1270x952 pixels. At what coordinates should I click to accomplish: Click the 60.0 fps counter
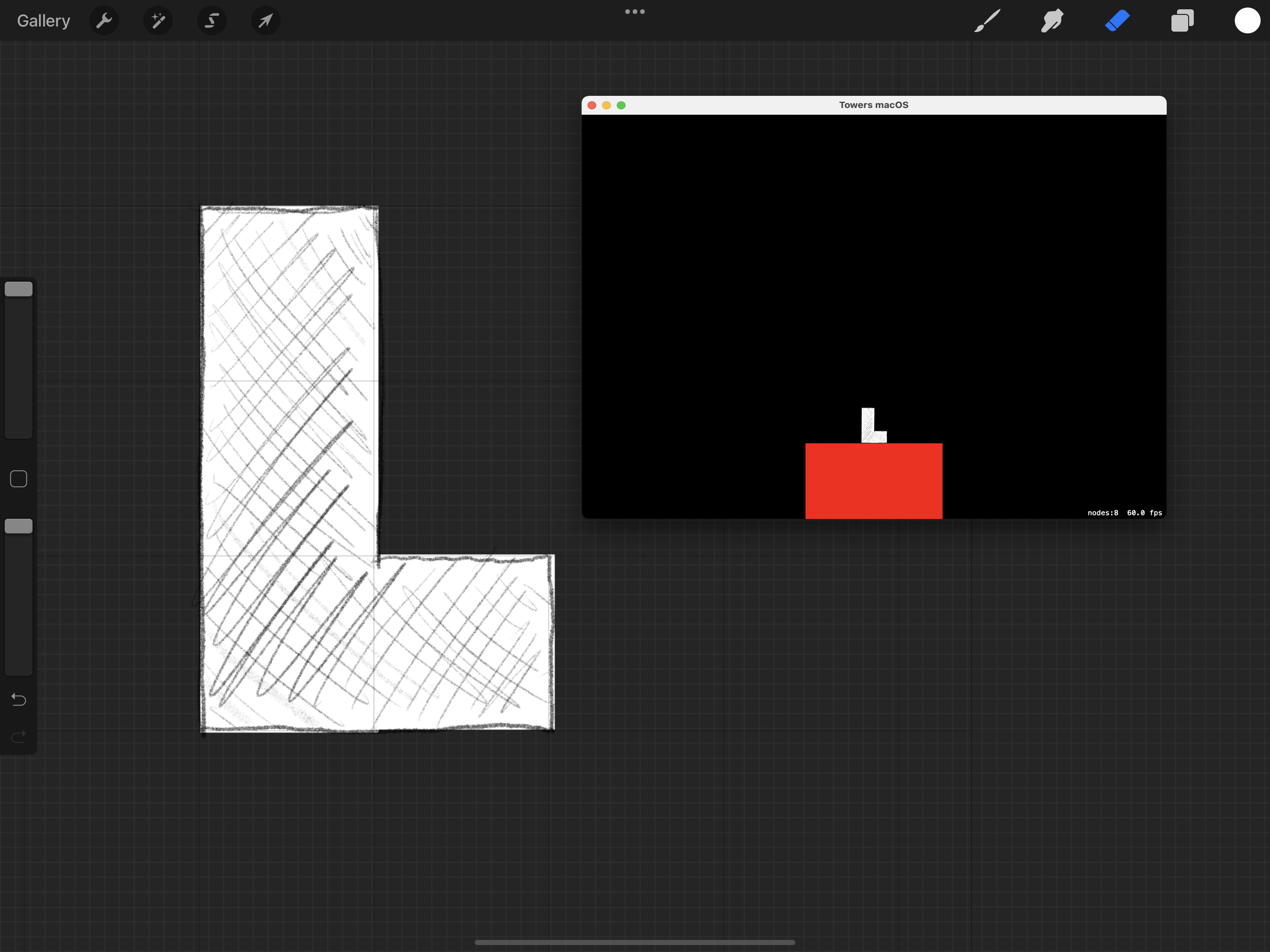point(1145,513)
